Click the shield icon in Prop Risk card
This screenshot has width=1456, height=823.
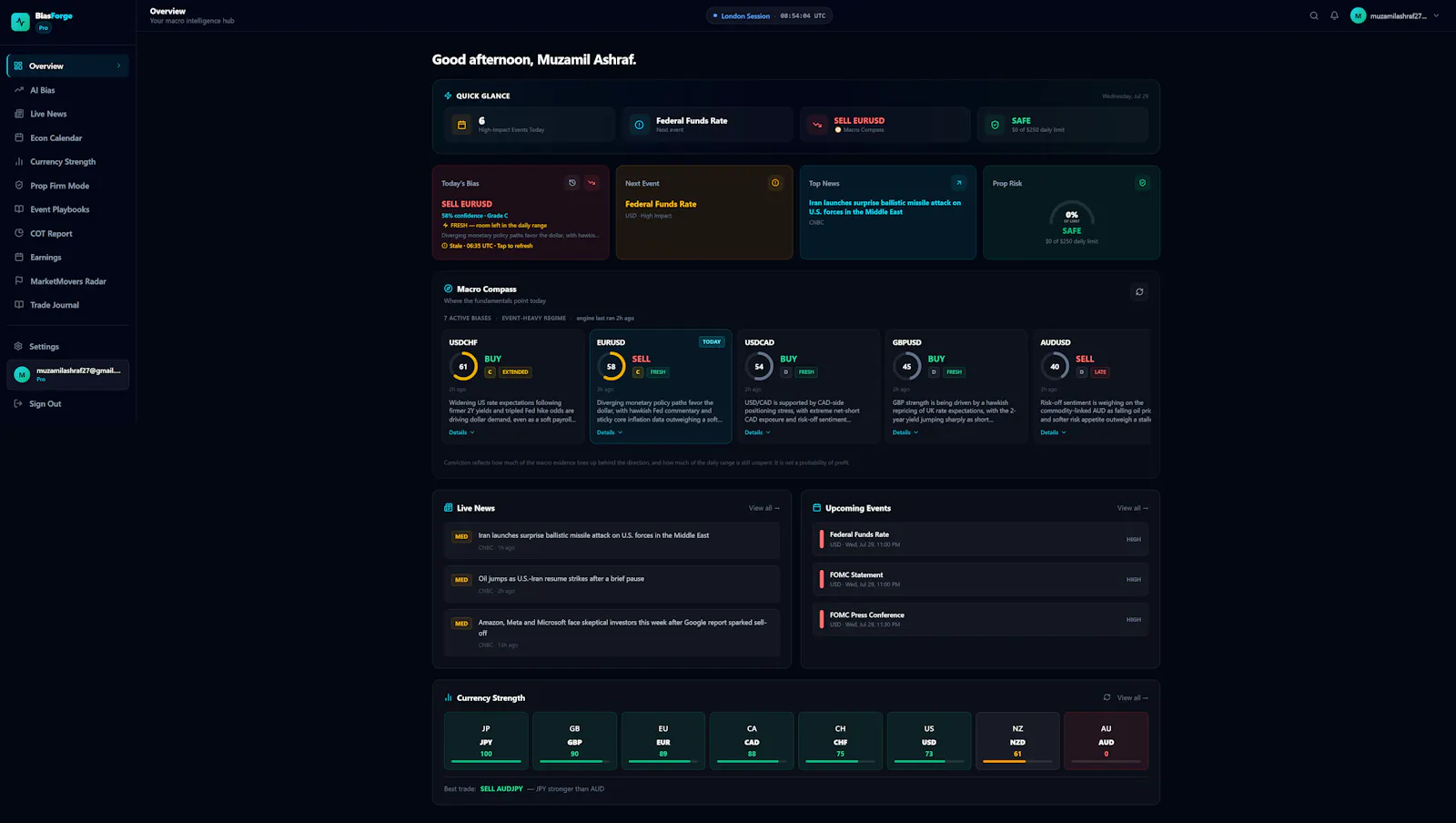click(1142, 183)
